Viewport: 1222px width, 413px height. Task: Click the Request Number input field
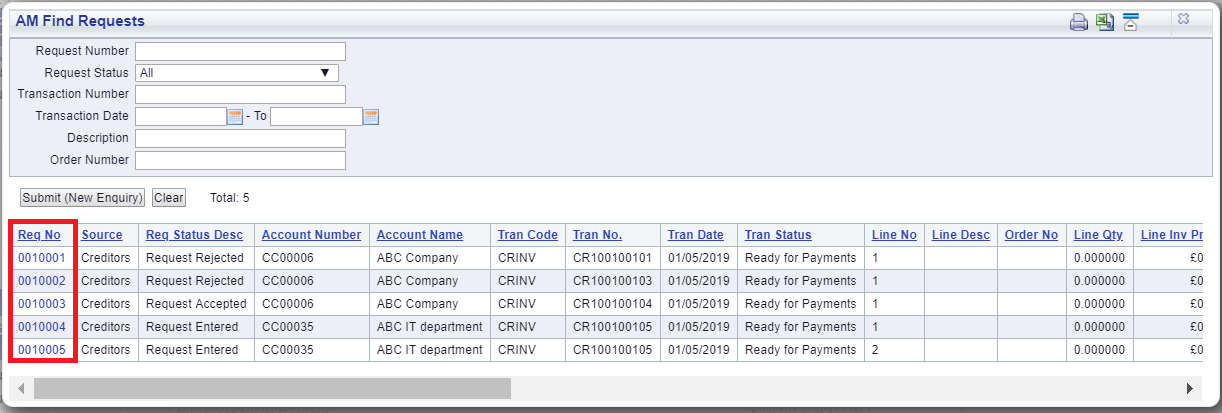point(240,51)
